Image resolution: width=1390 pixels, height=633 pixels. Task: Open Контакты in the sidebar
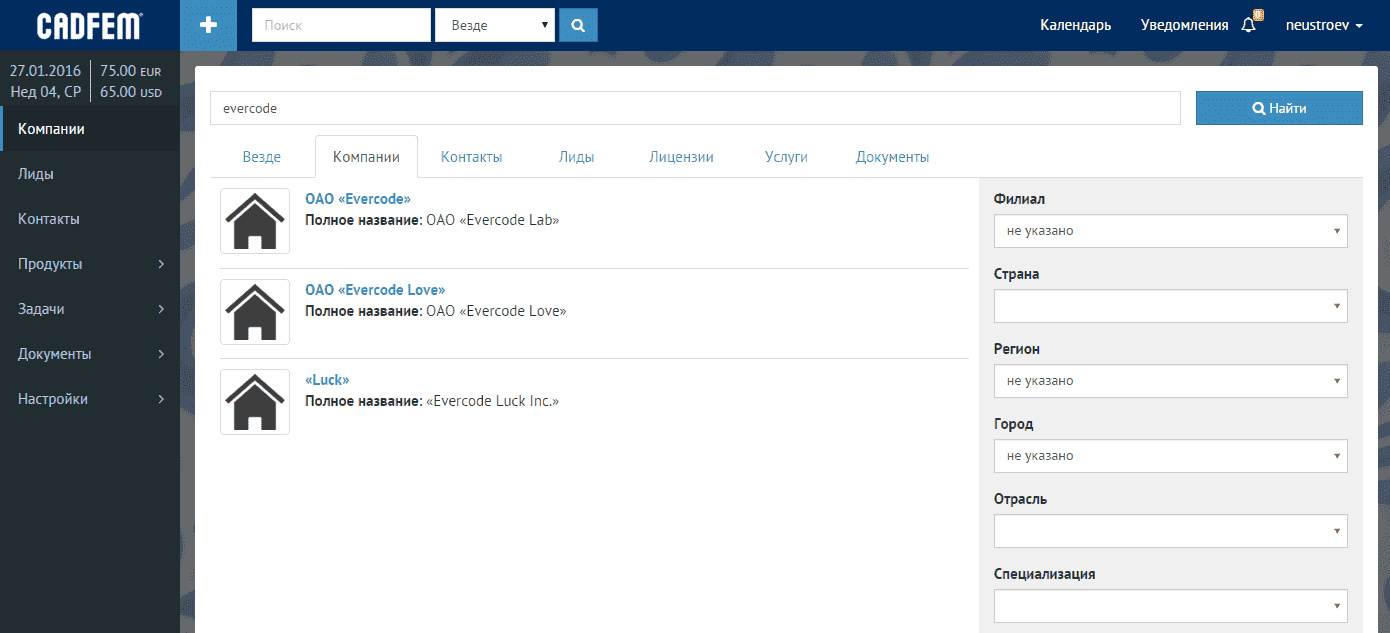tap(90, 219)
